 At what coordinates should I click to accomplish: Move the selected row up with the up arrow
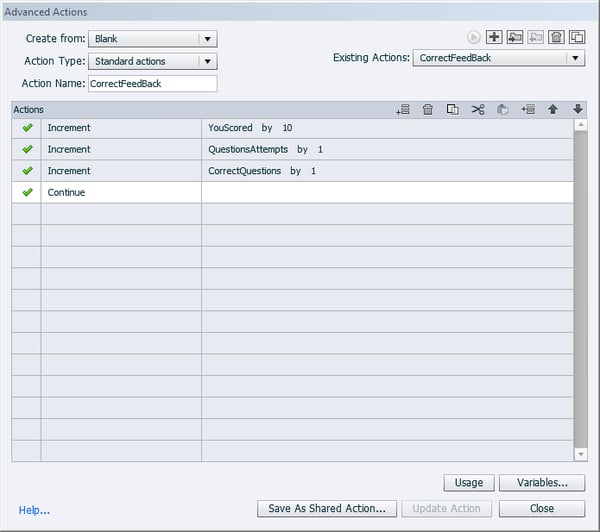click(553, 109)
